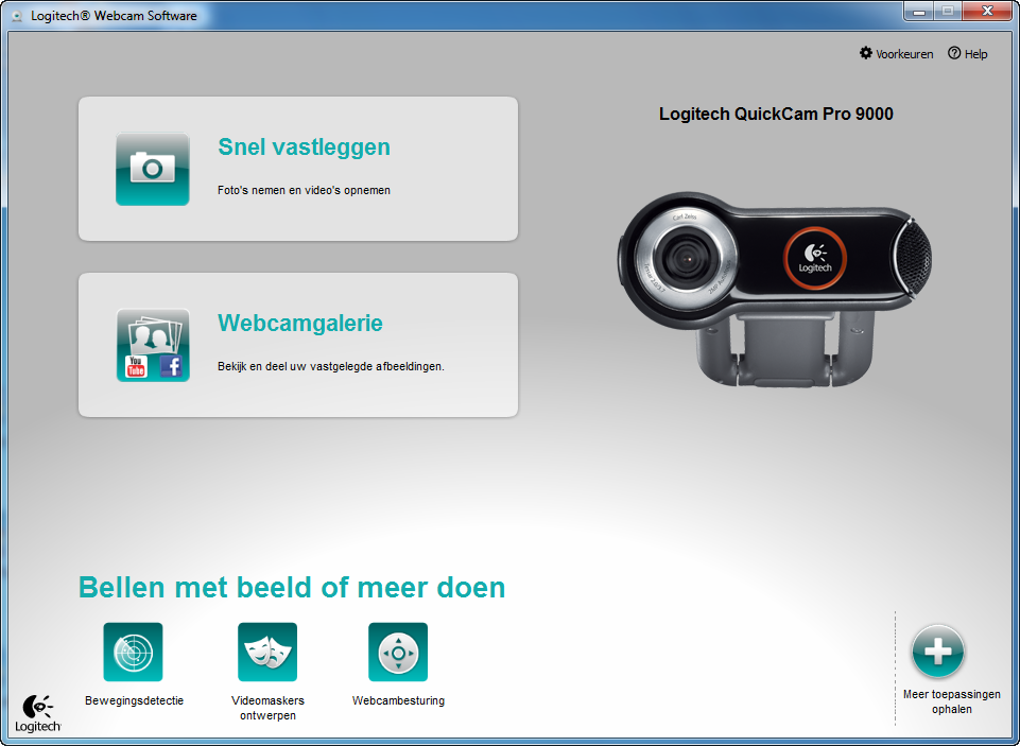Launch Bewegingsdetectie radar icon
This screenshot has height=746, width=1020.
click(x=133, y=652)
